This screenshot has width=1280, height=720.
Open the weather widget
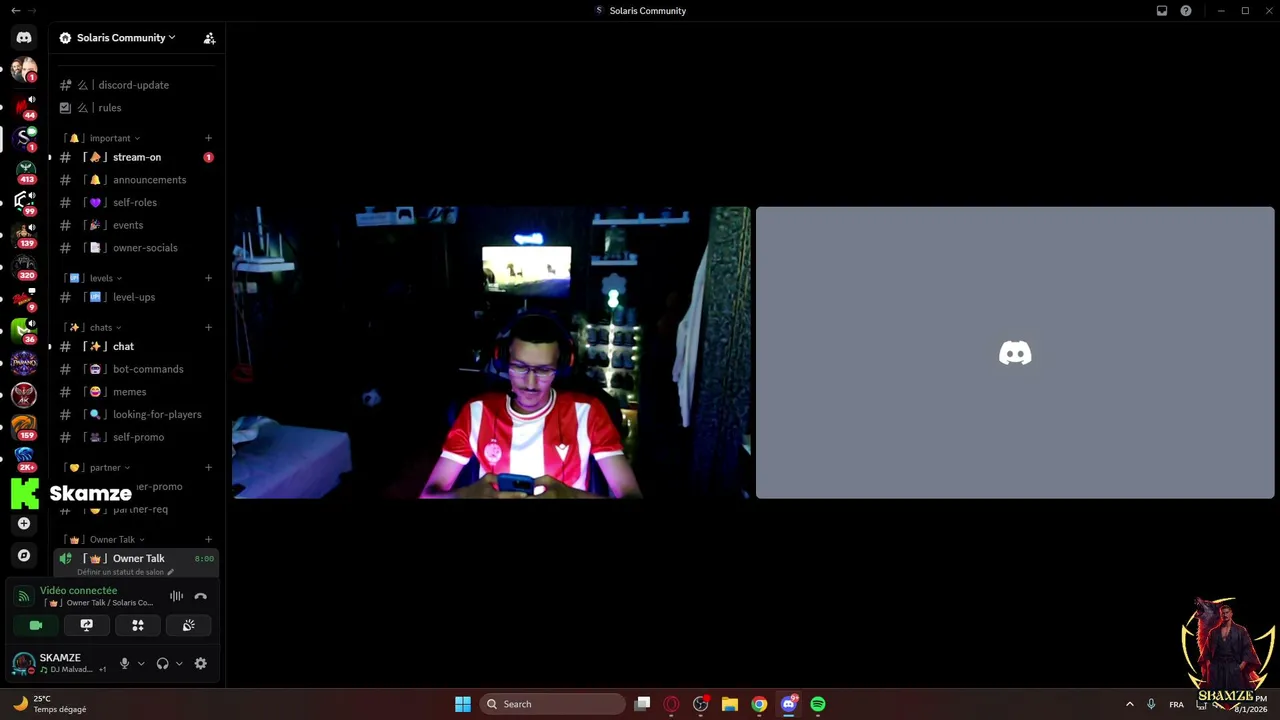tap(52, 704)
